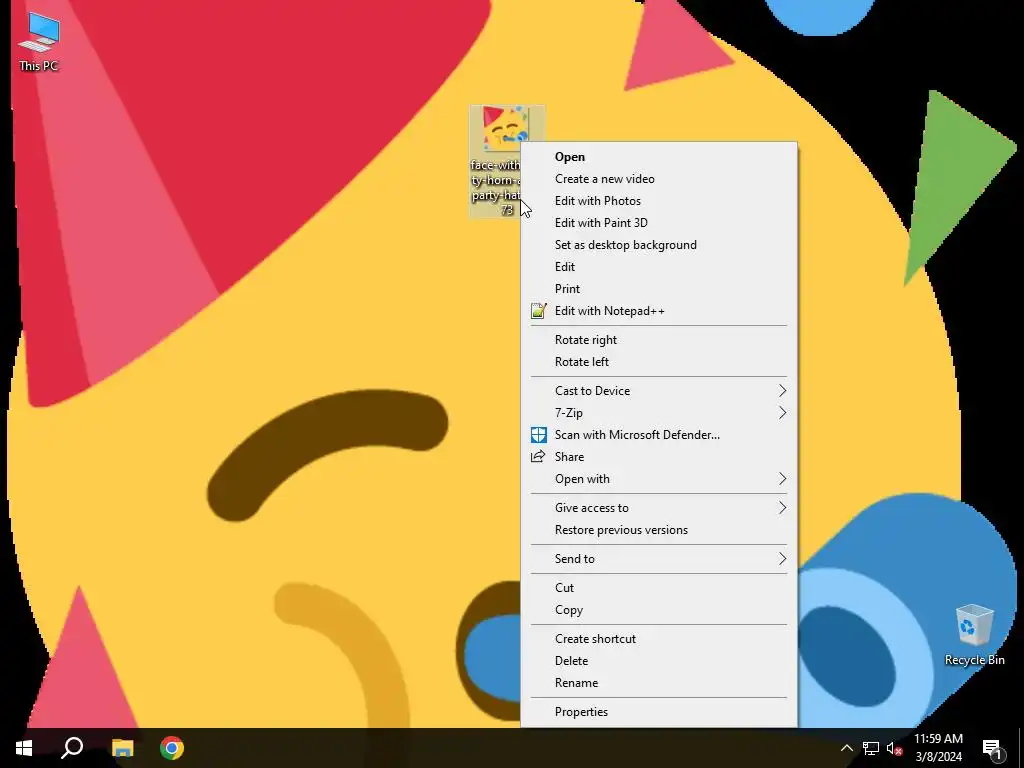Select Share from the context menu

coord(659,457)
